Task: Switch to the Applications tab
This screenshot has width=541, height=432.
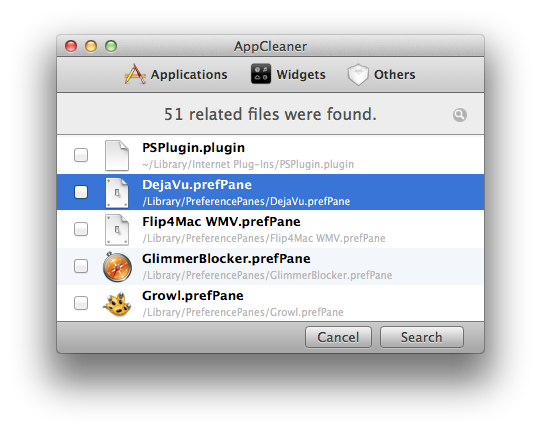Action: pyautogui.click(x=176, y=74)
